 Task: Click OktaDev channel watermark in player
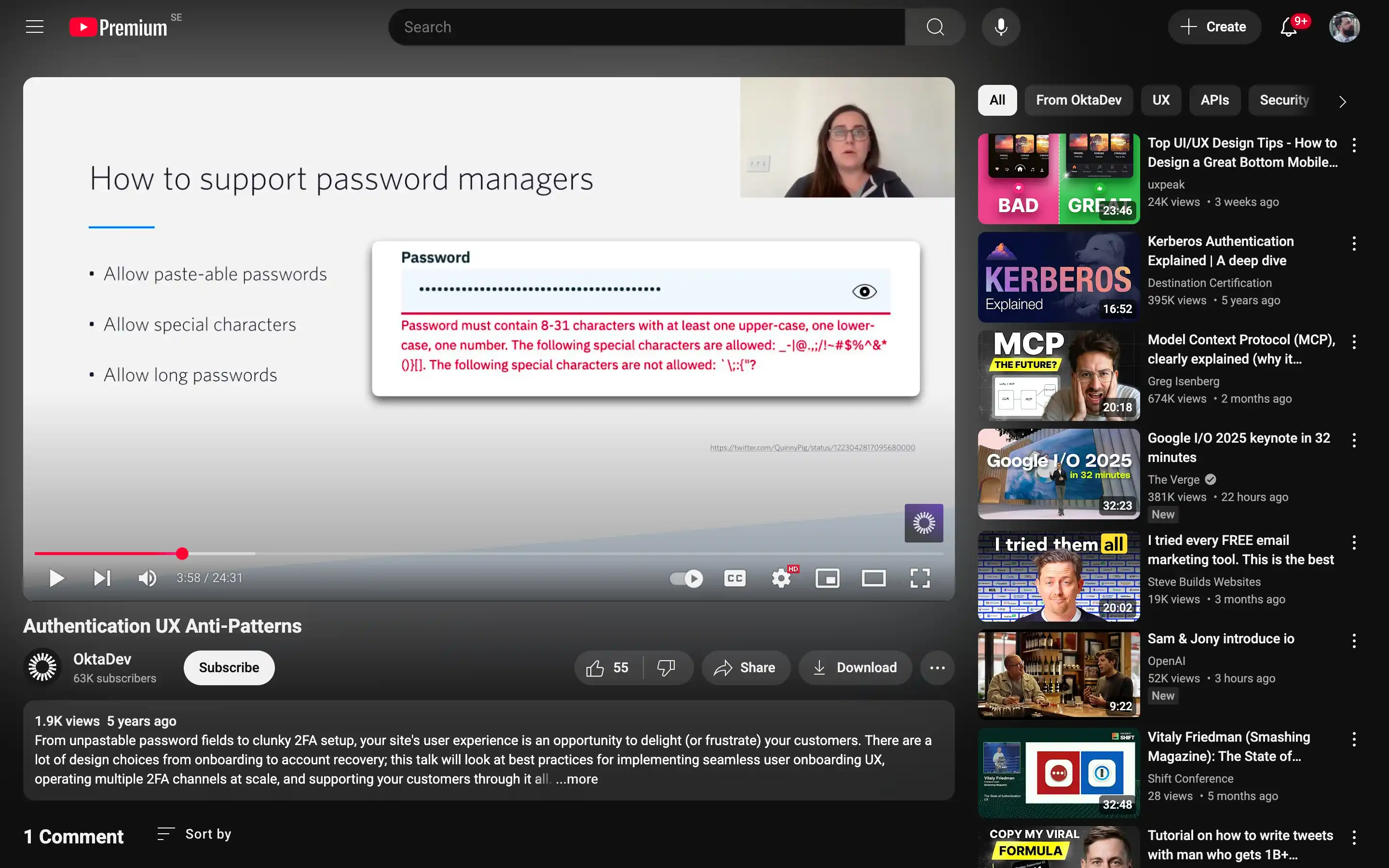click(x=924, y=523)
